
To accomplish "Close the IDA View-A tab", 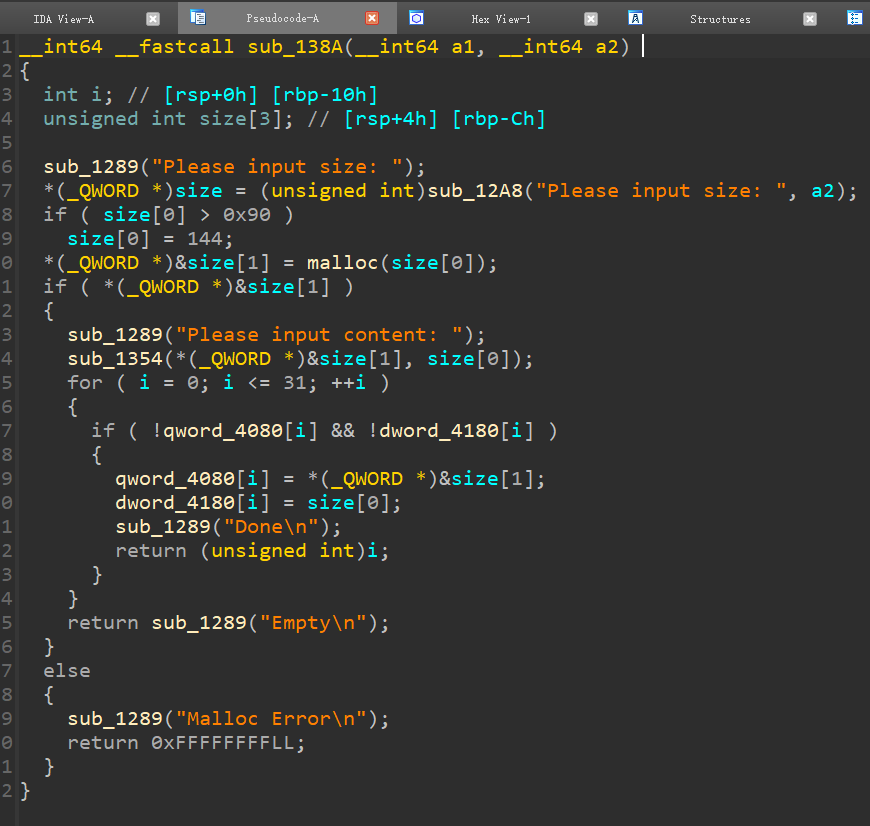I will tap(153, 19).
